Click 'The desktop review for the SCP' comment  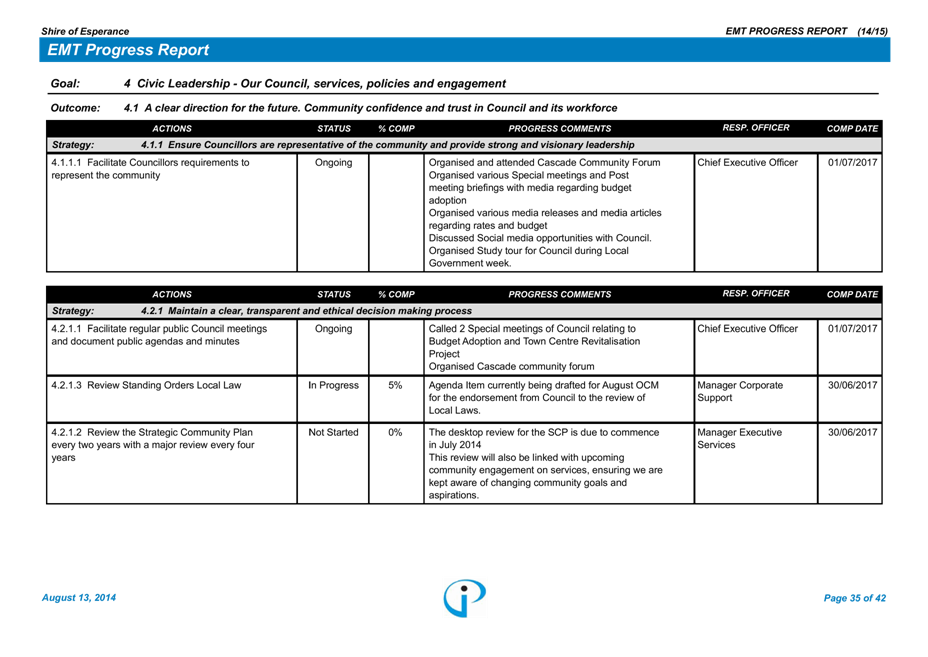pos(543,439)
